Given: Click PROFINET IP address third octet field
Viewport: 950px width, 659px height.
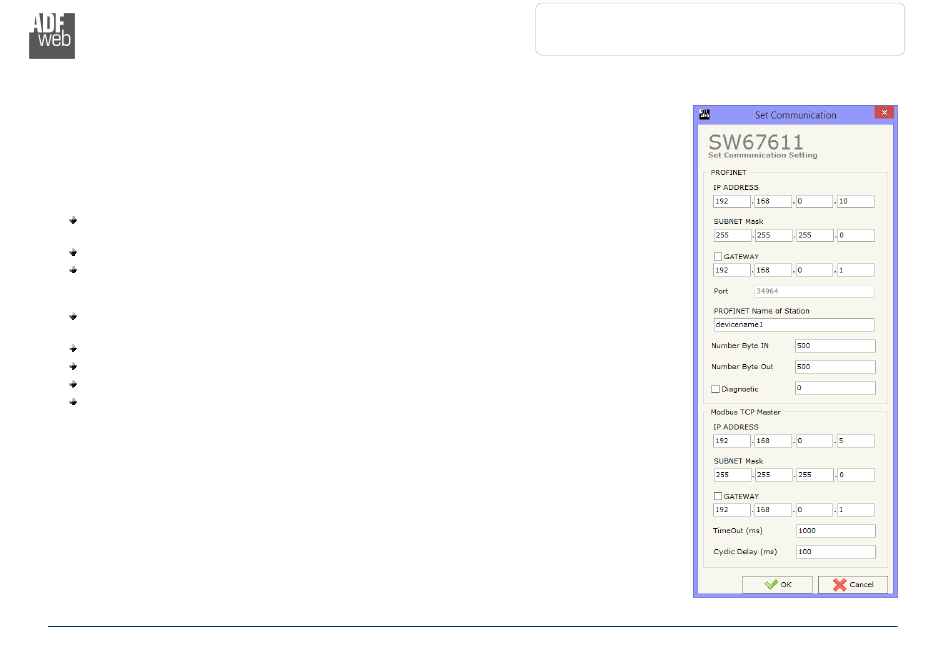Looking at the screenshot, I should point(814,201).
